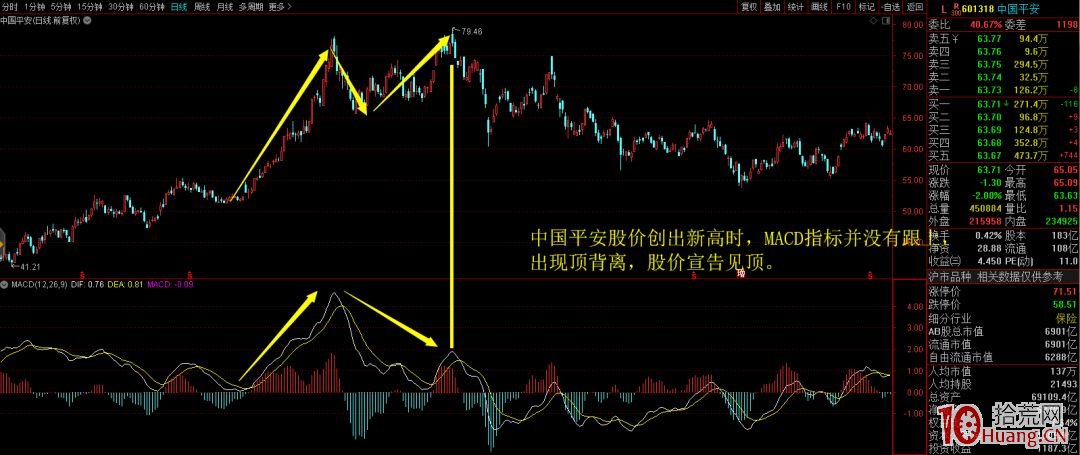Click the R300 badge beside stock code
This screenshot has height=455, width=1080.
click(x=955, y=8)
